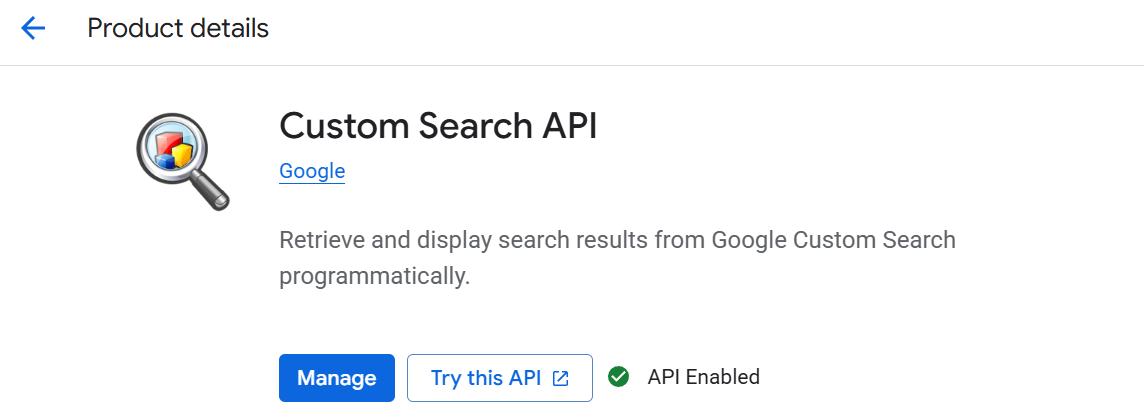1144x409 pixels.
Task: Click the word "API" in the product title
Action: (570, 127)
